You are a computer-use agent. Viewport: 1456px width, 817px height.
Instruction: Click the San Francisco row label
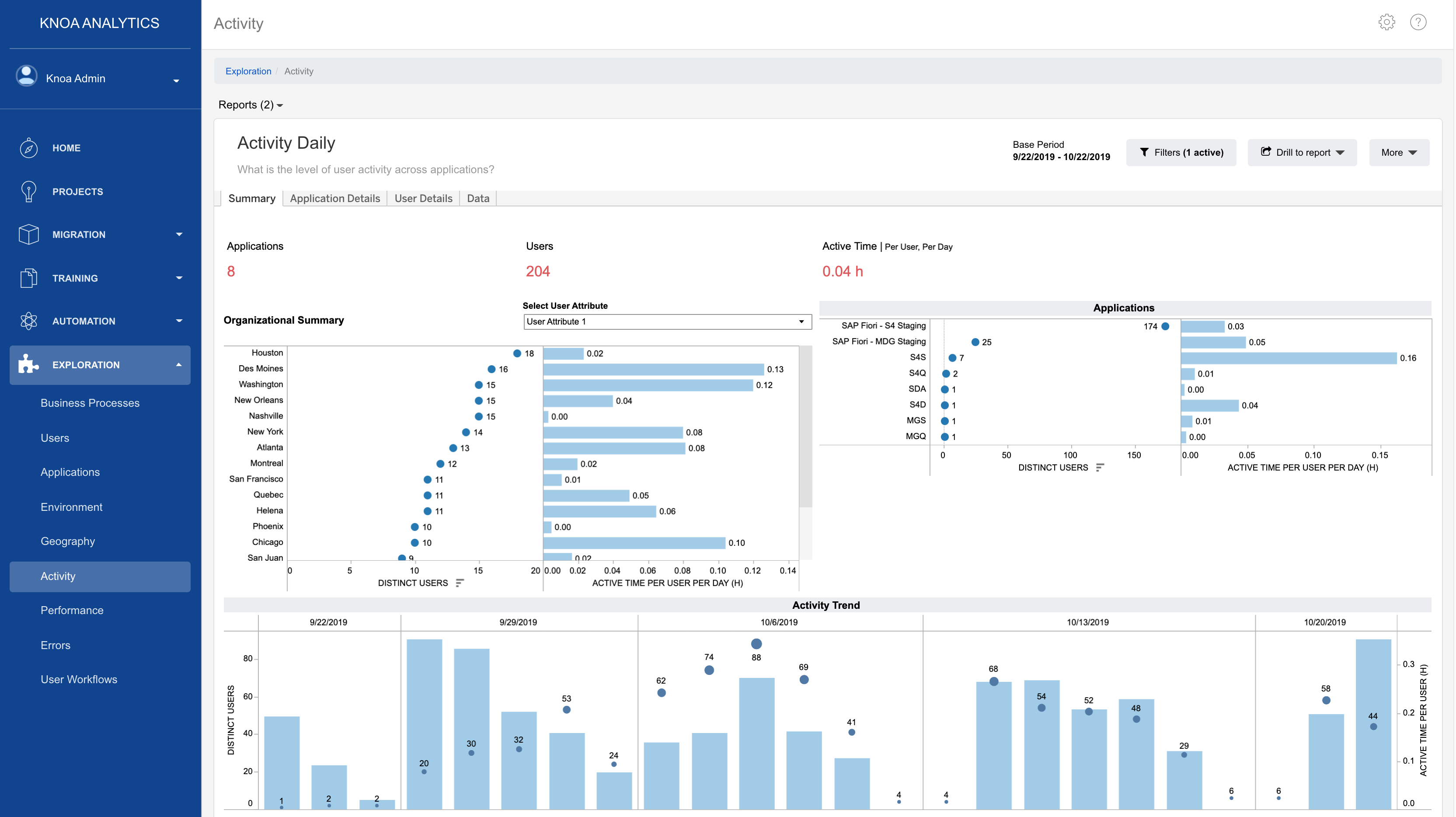(x=256, y=479)
